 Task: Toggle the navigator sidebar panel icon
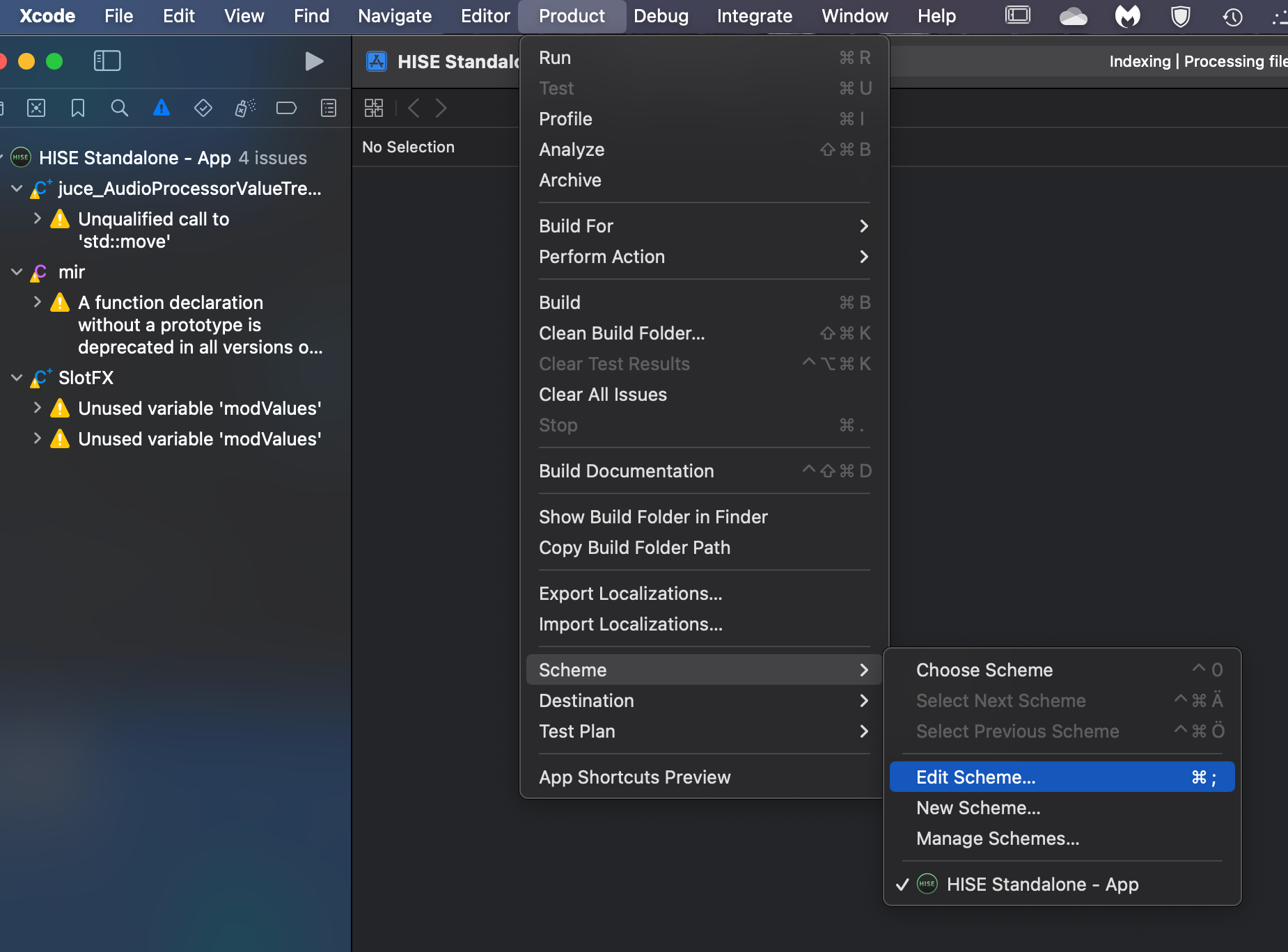107,61
